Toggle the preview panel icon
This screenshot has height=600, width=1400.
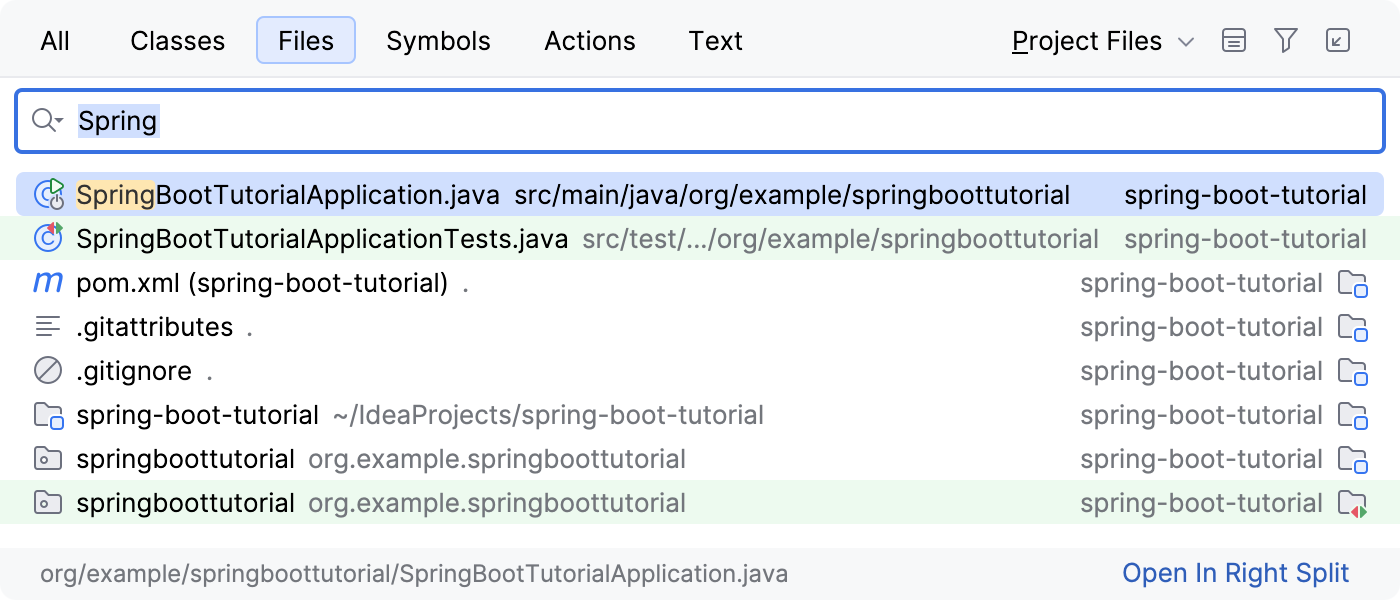1234,40
